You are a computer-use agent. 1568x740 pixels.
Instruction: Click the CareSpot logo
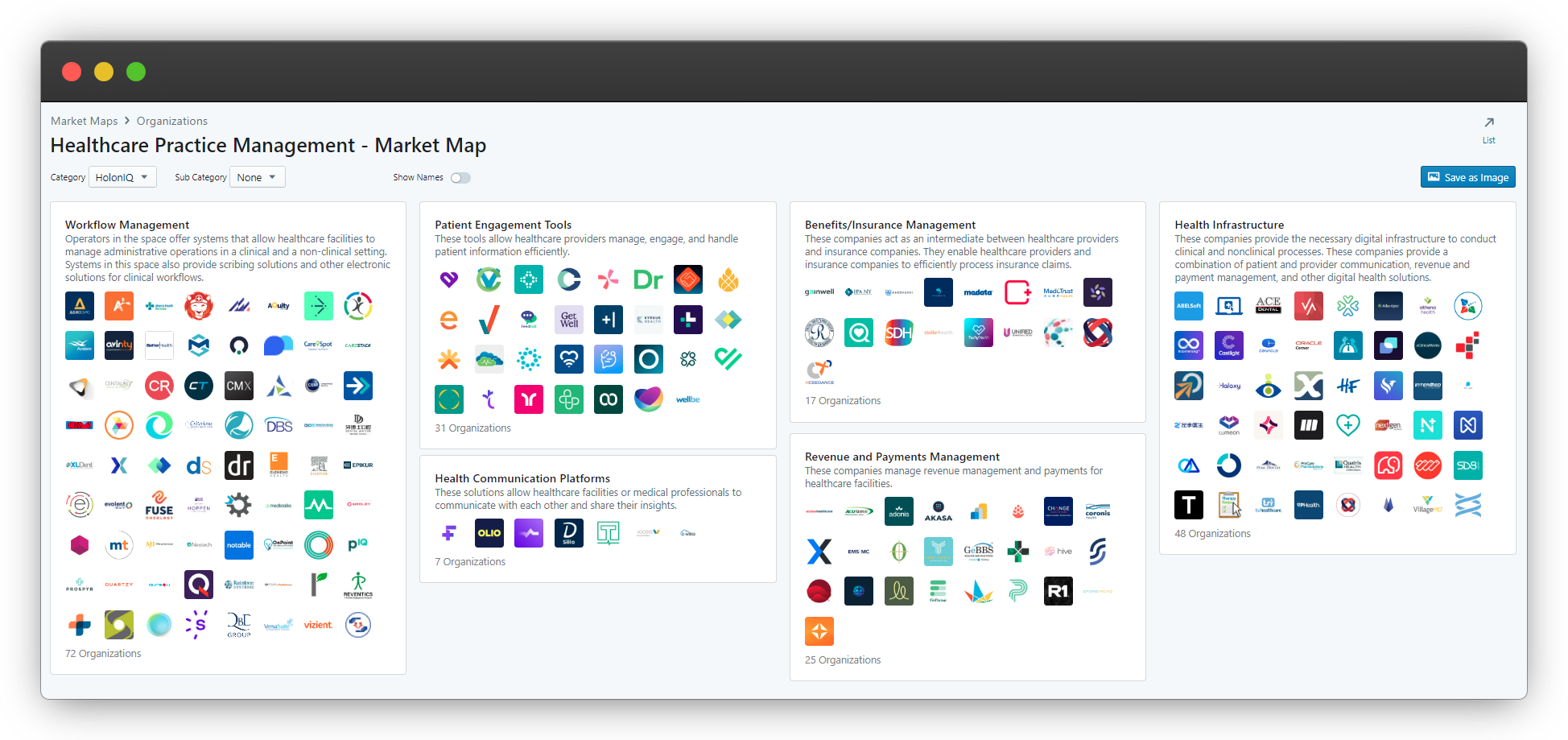(318, 345)
